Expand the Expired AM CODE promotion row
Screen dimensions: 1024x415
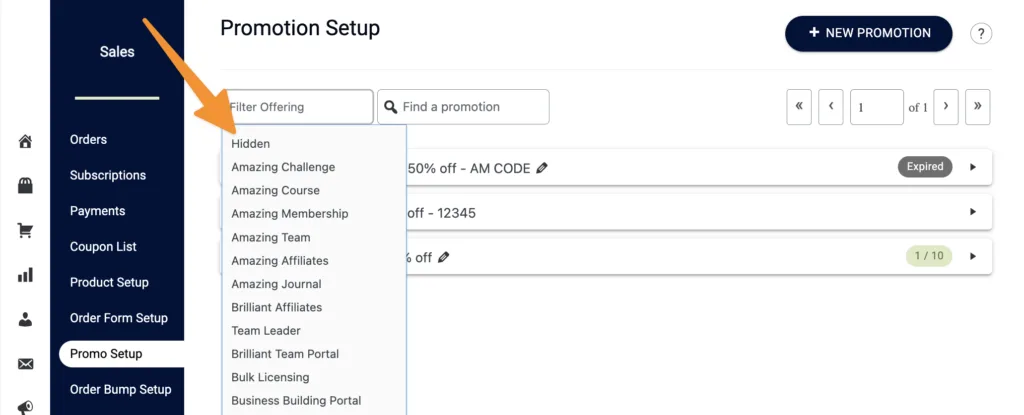click(x=973, y=167)
